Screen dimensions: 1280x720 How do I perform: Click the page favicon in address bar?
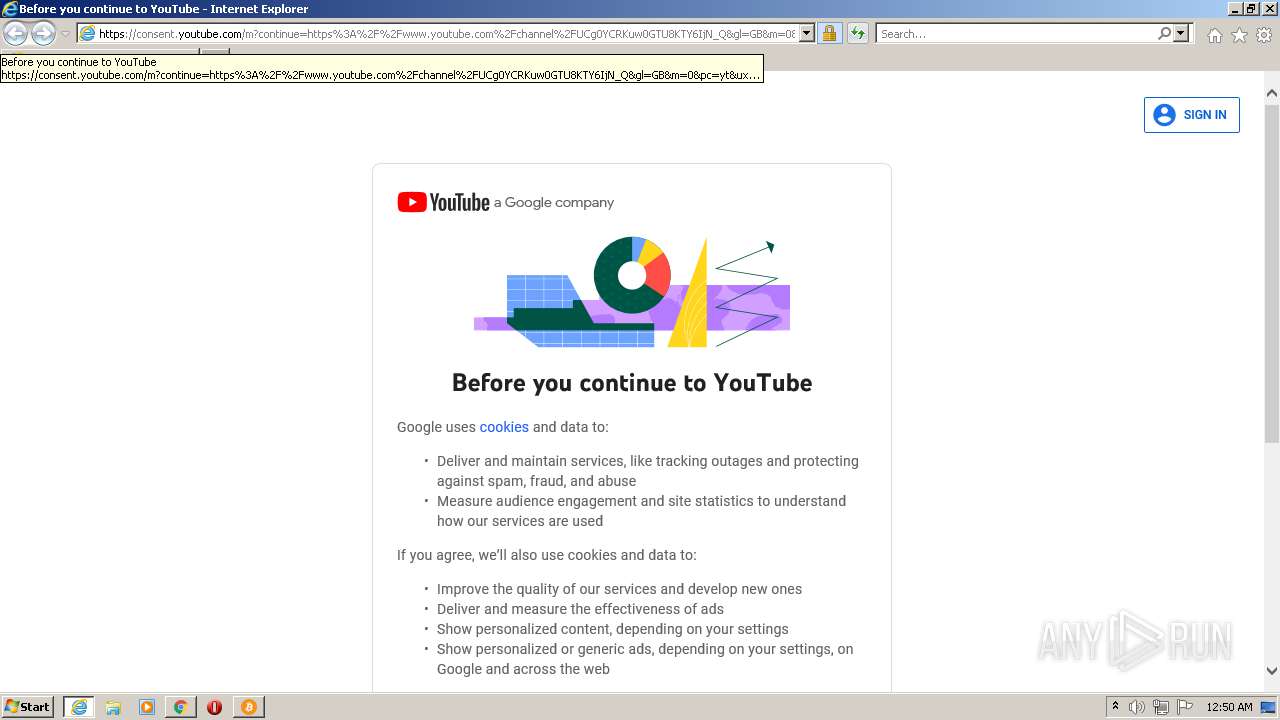(x=87, y=33)
